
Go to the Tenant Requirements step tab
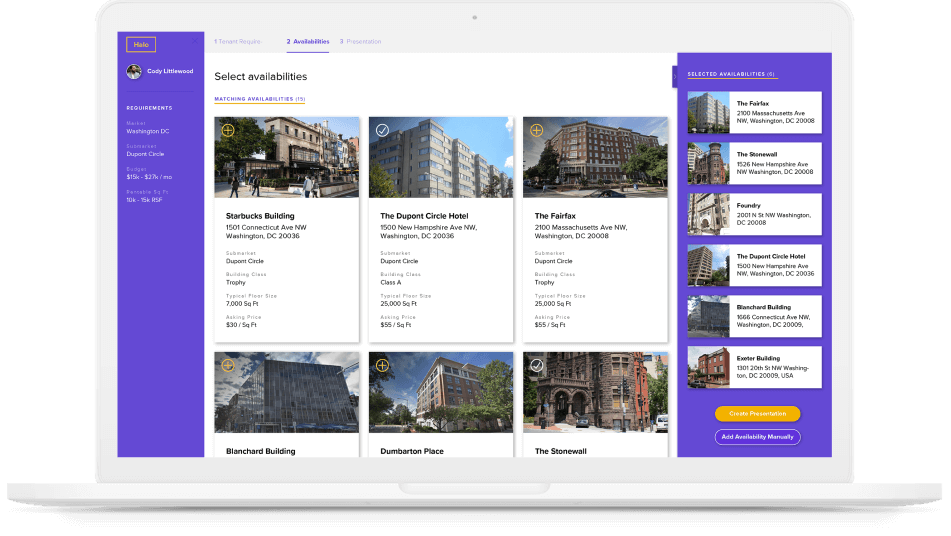click(238, 42)
